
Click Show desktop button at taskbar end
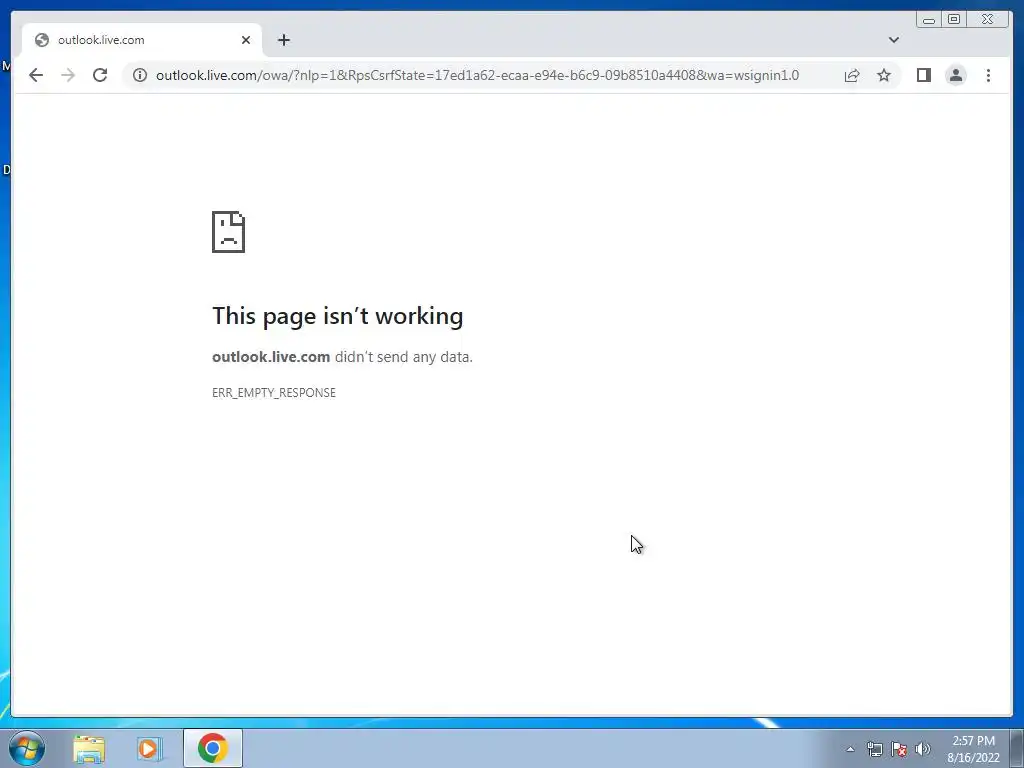pos(1017,748)
